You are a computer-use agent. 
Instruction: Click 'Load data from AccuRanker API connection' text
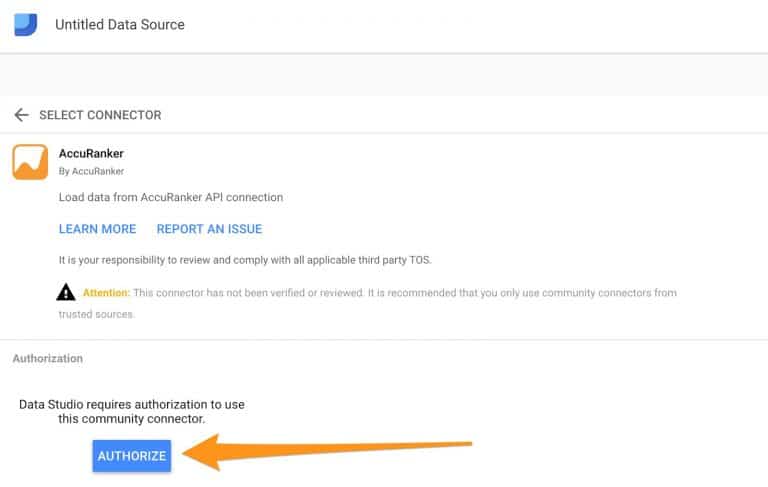(x=171, y=197)
